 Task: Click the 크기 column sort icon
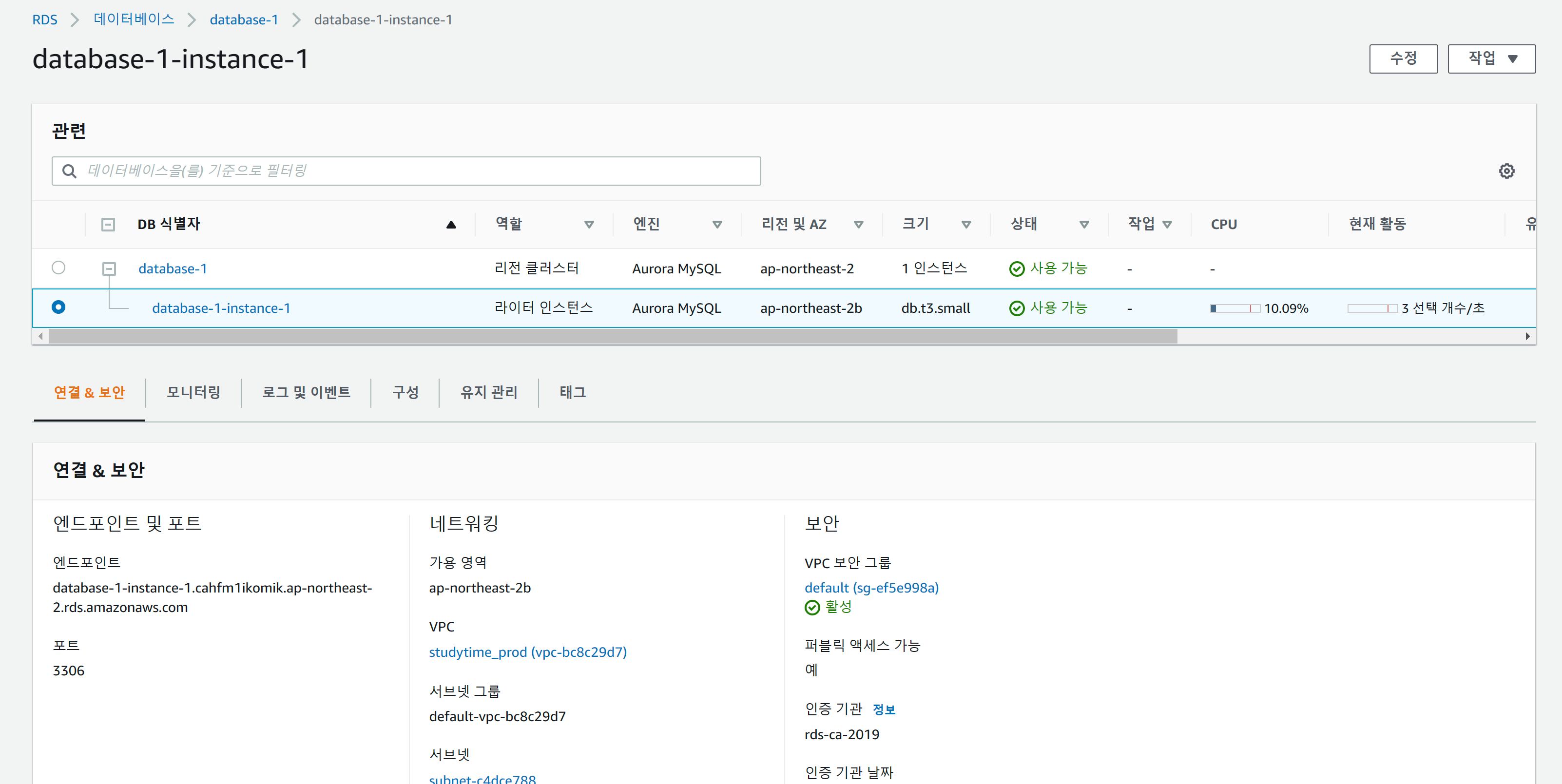point(966,224)
